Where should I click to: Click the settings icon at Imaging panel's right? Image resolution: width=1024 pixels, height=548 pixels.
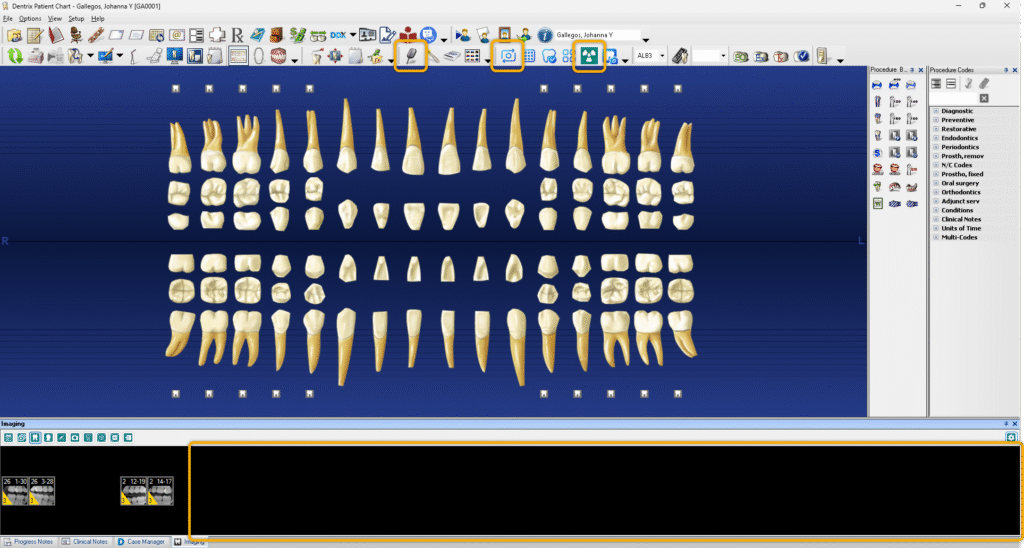click(1012, 438)
